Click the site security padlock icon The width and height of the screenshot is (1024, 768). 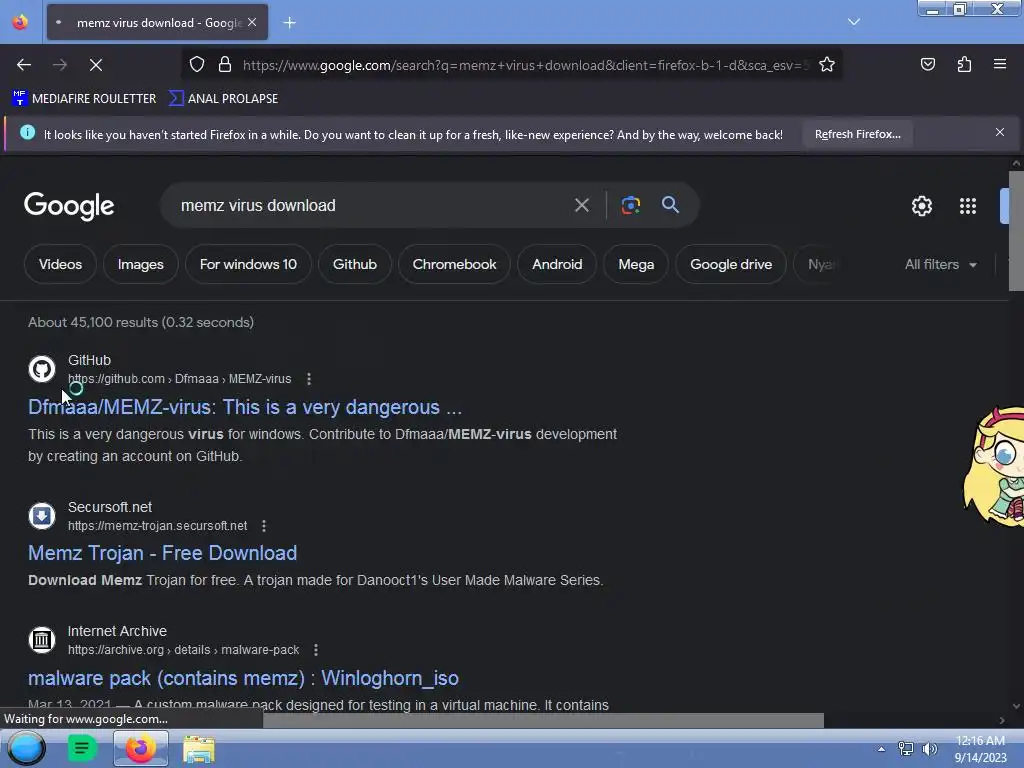225,65
